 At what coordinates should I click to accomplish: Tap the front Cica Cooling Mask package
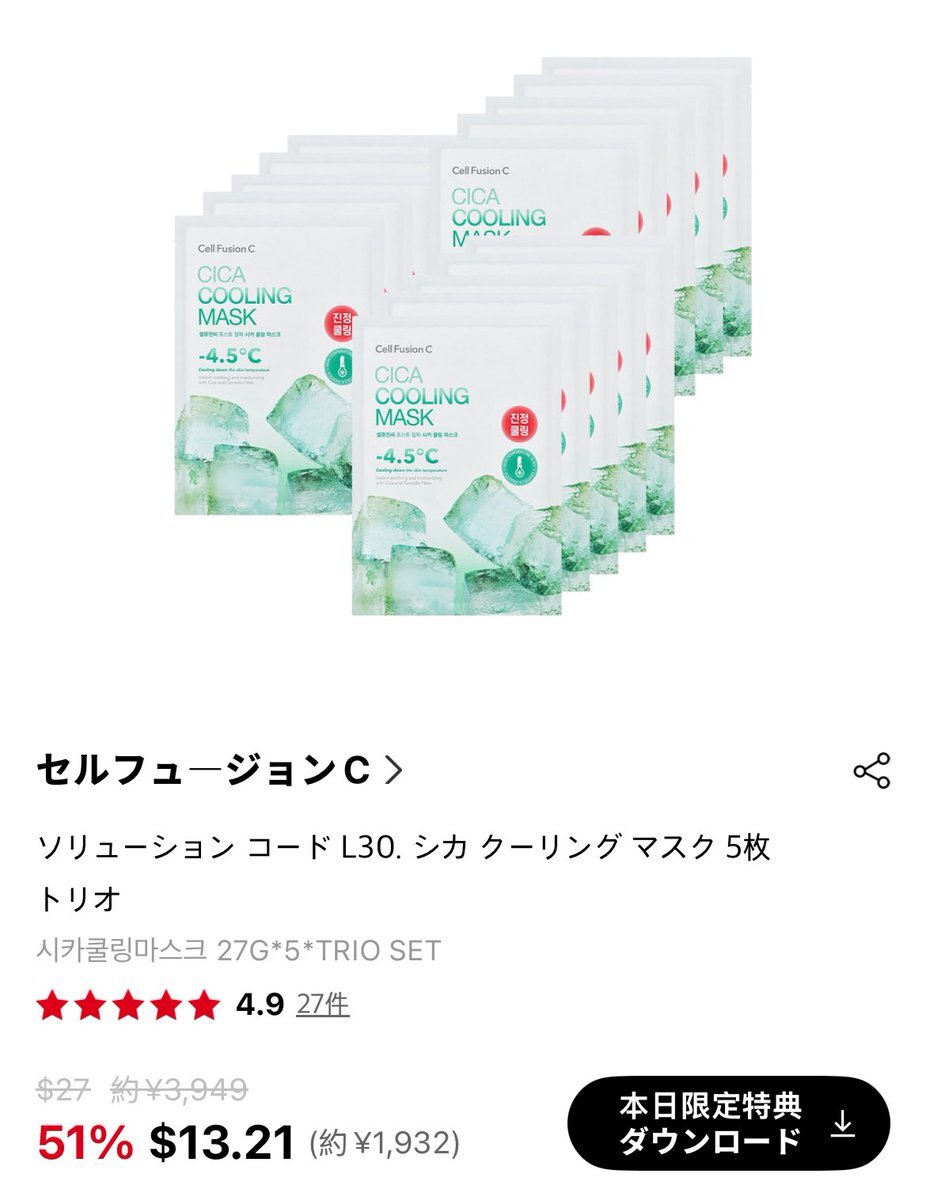click(456, 469)
